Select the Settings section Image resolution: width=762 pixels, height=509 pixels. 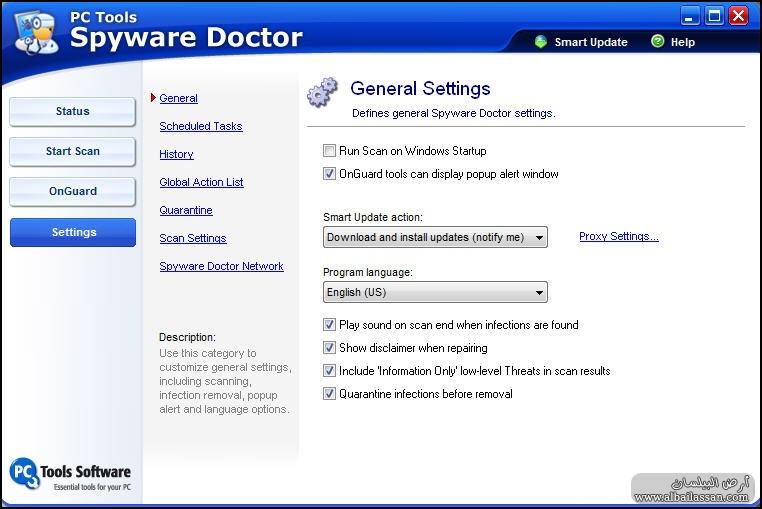coord(73,232)
